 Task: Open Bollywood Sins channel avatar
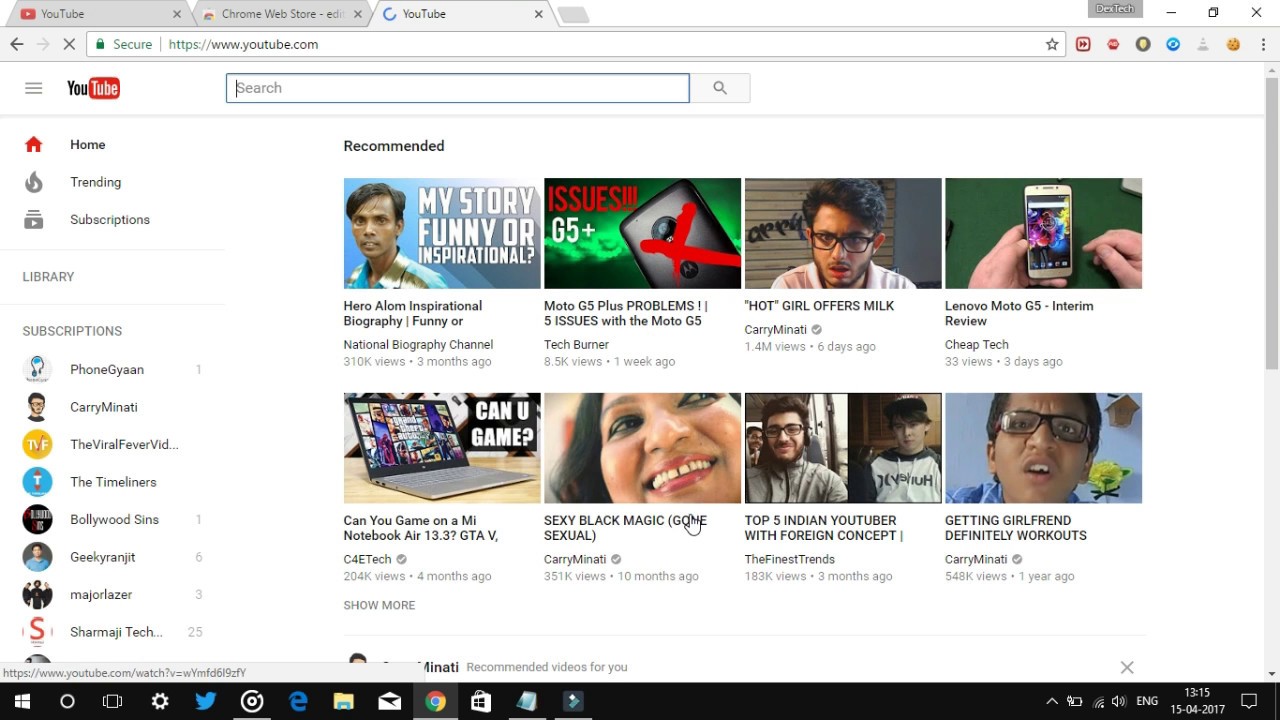37,519
